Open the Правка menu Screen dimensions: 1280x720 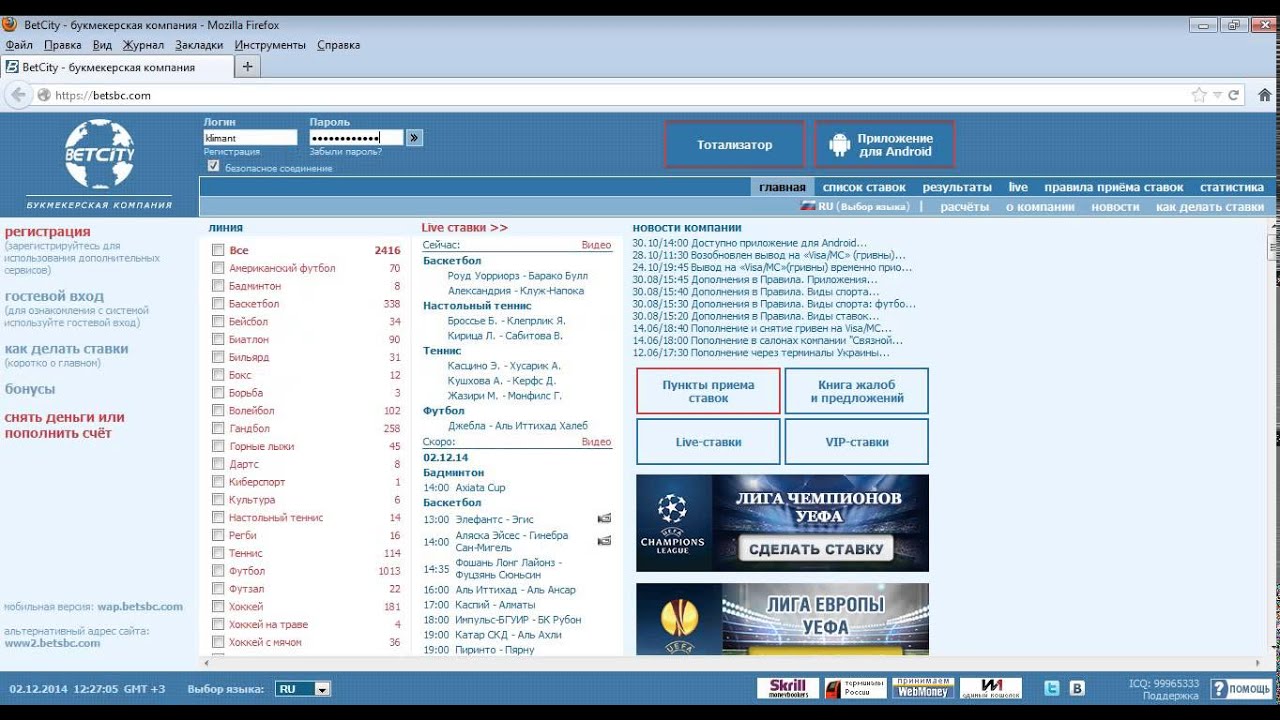[63, 45]
